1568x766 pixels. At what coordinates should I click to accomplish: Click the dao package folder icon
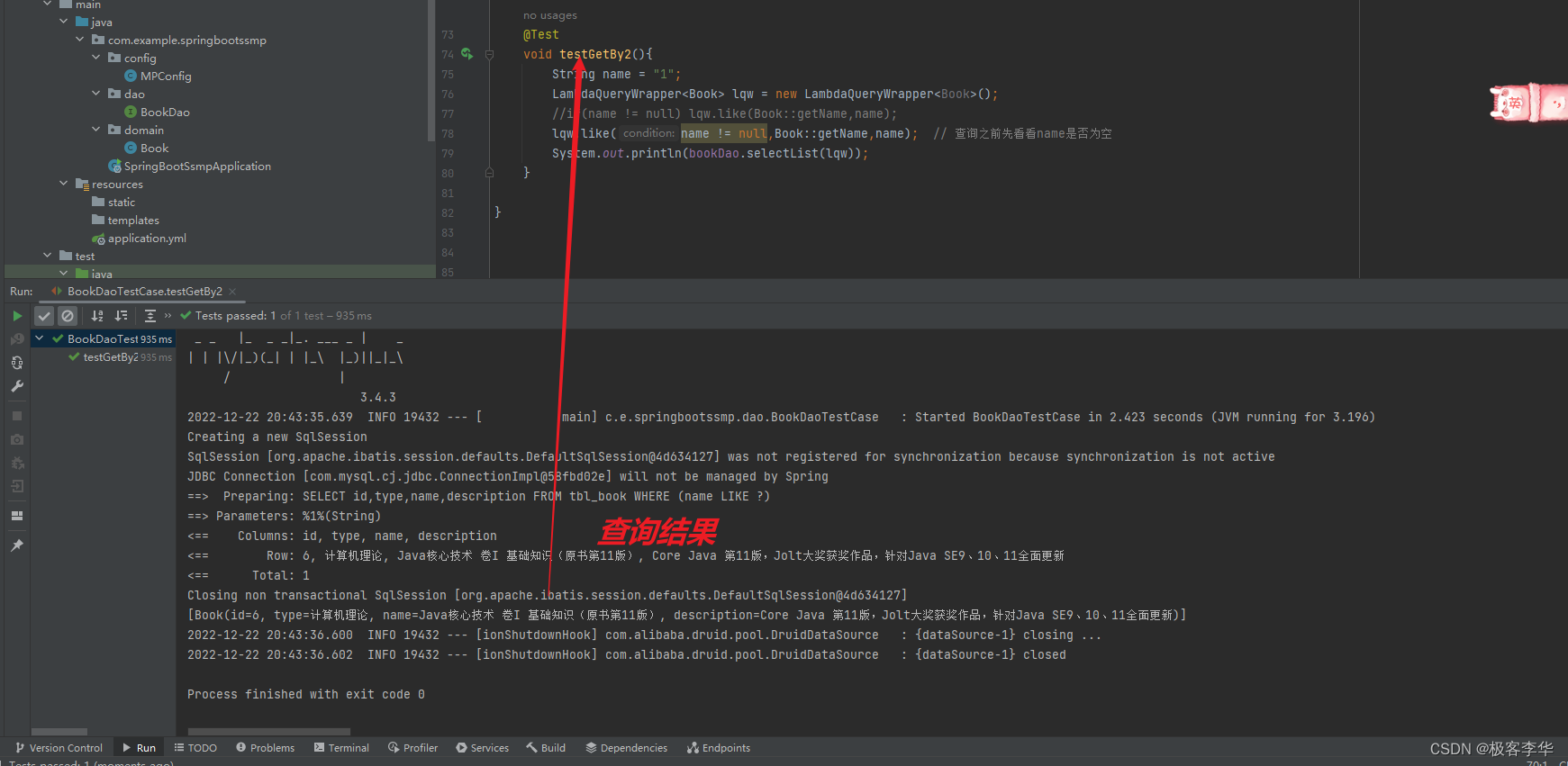[x=114, y=94]
